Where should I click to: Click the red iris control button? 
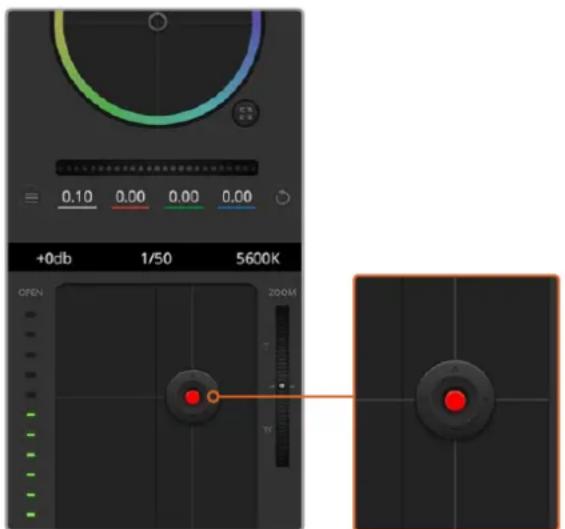(x=192, y=397)
